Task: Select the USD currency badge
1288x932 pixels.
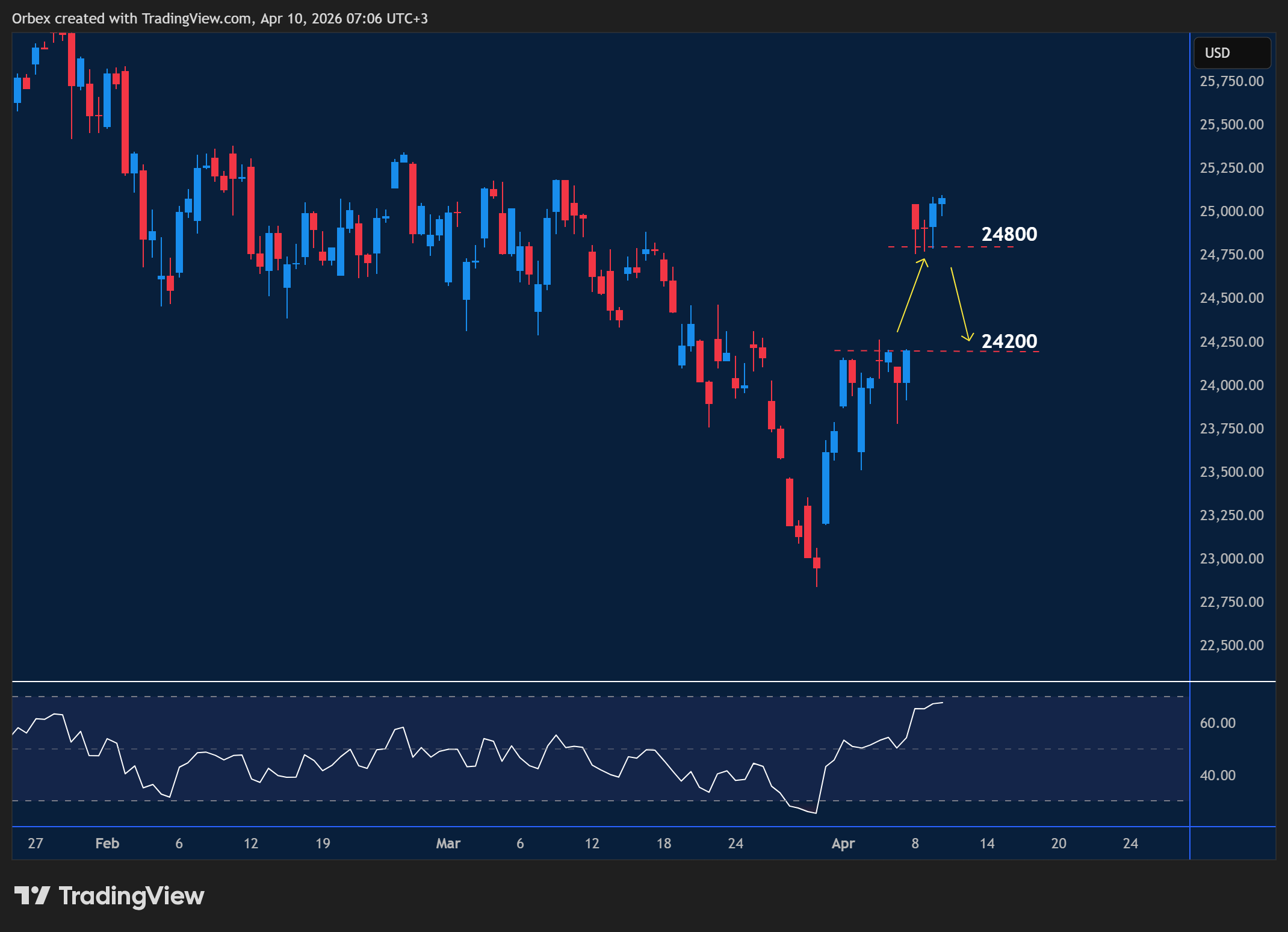Action: (x=1231, y=53)
